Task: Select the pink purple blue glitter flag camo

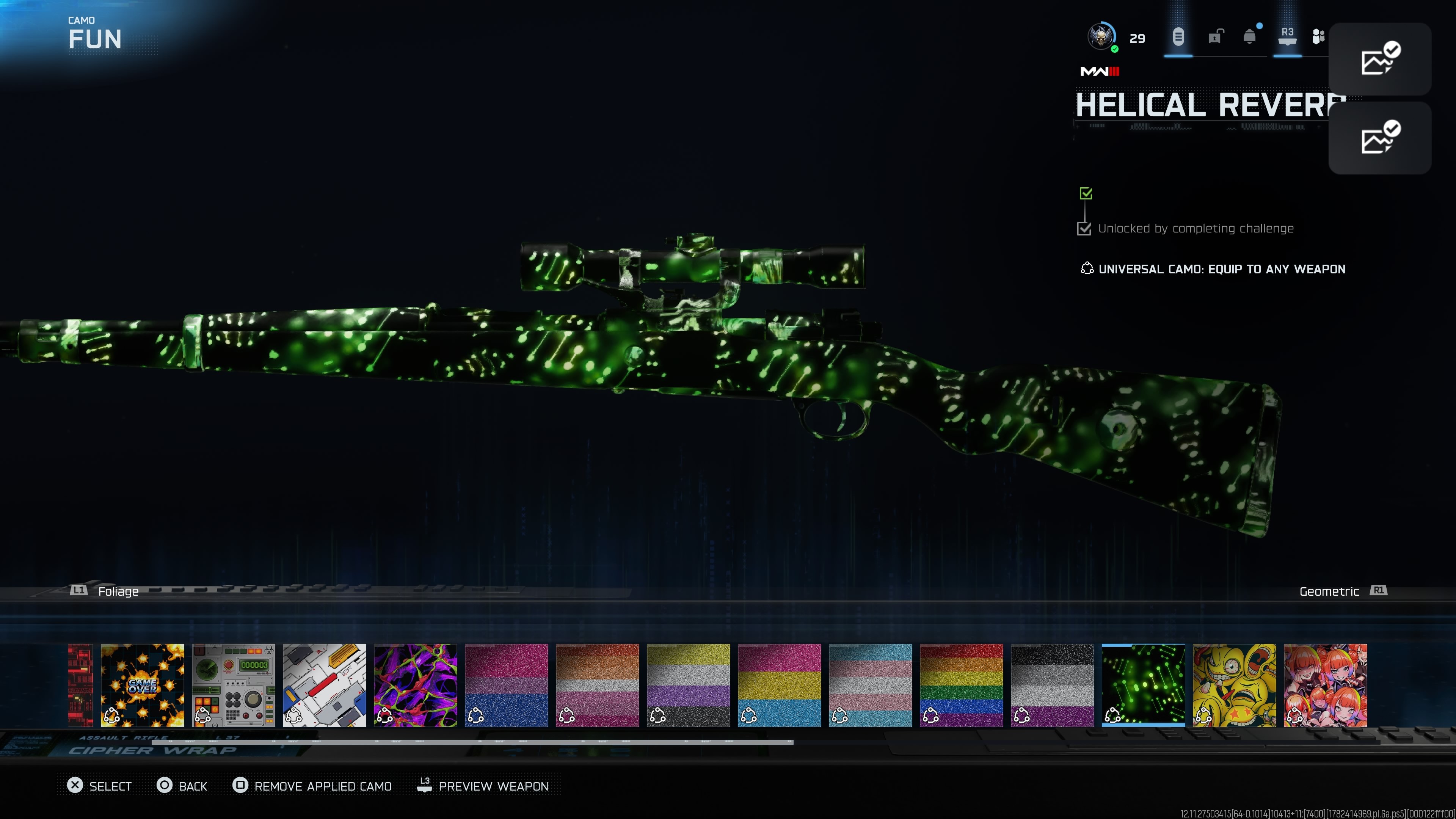Action: (507, 685)
